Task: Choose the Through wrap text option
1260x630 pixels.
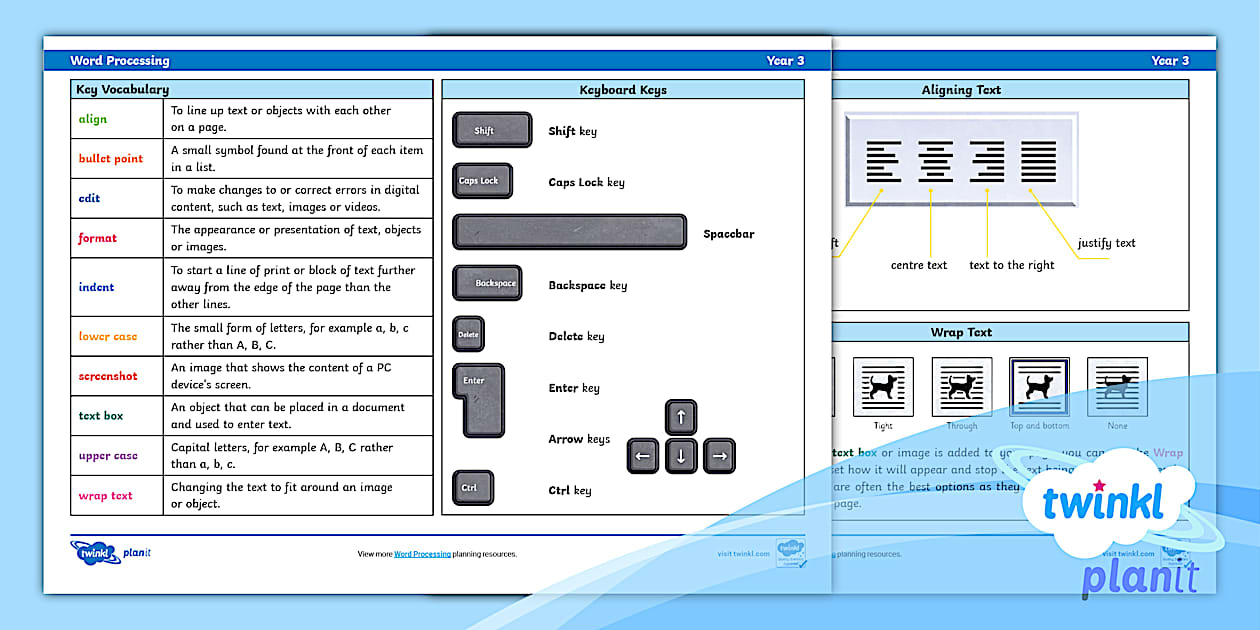Action: (x=961, y=386)
